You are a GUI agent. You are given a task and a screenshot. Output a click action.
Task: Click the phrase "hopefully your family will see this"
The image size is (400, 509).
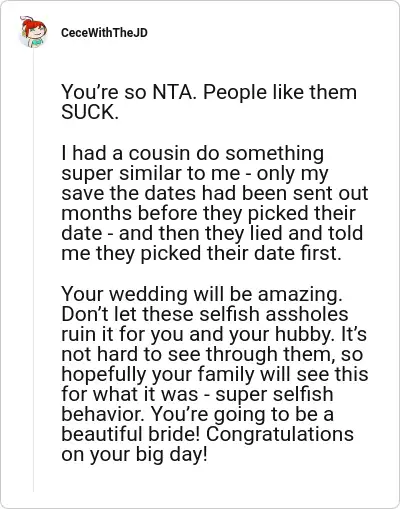215,374
